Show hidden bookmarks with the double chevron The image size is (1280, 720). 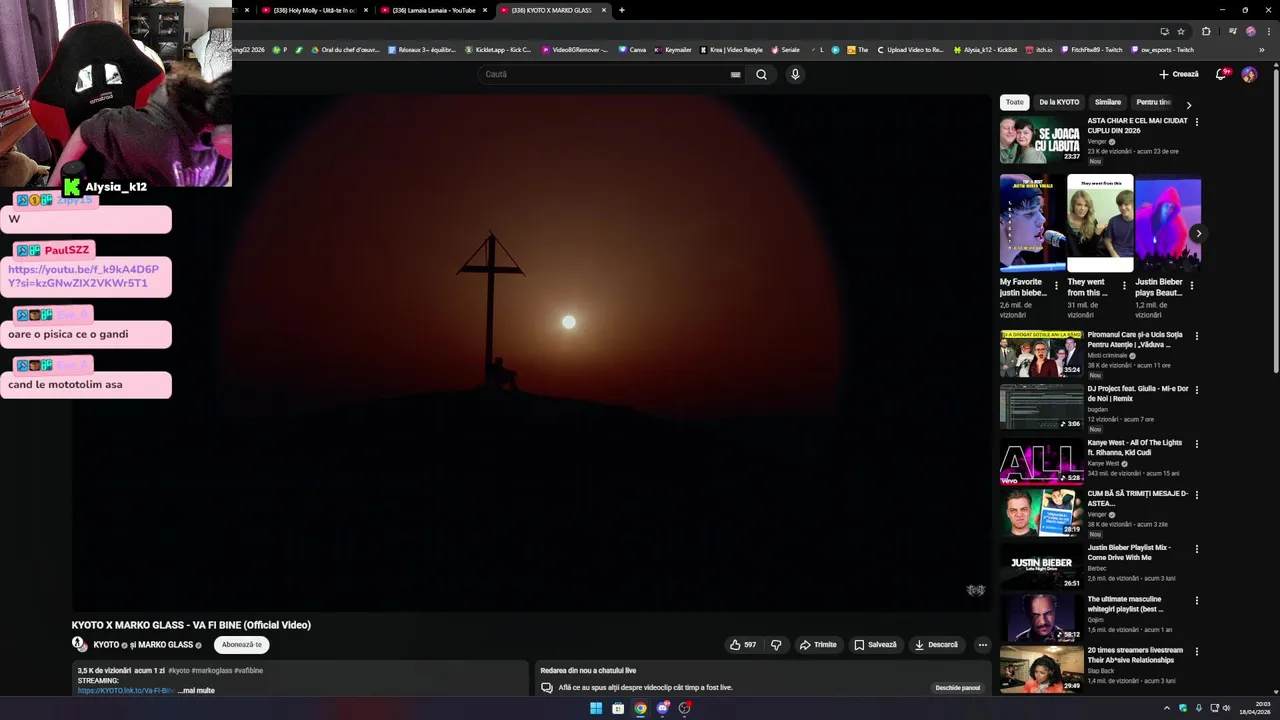pos(1264,49)
